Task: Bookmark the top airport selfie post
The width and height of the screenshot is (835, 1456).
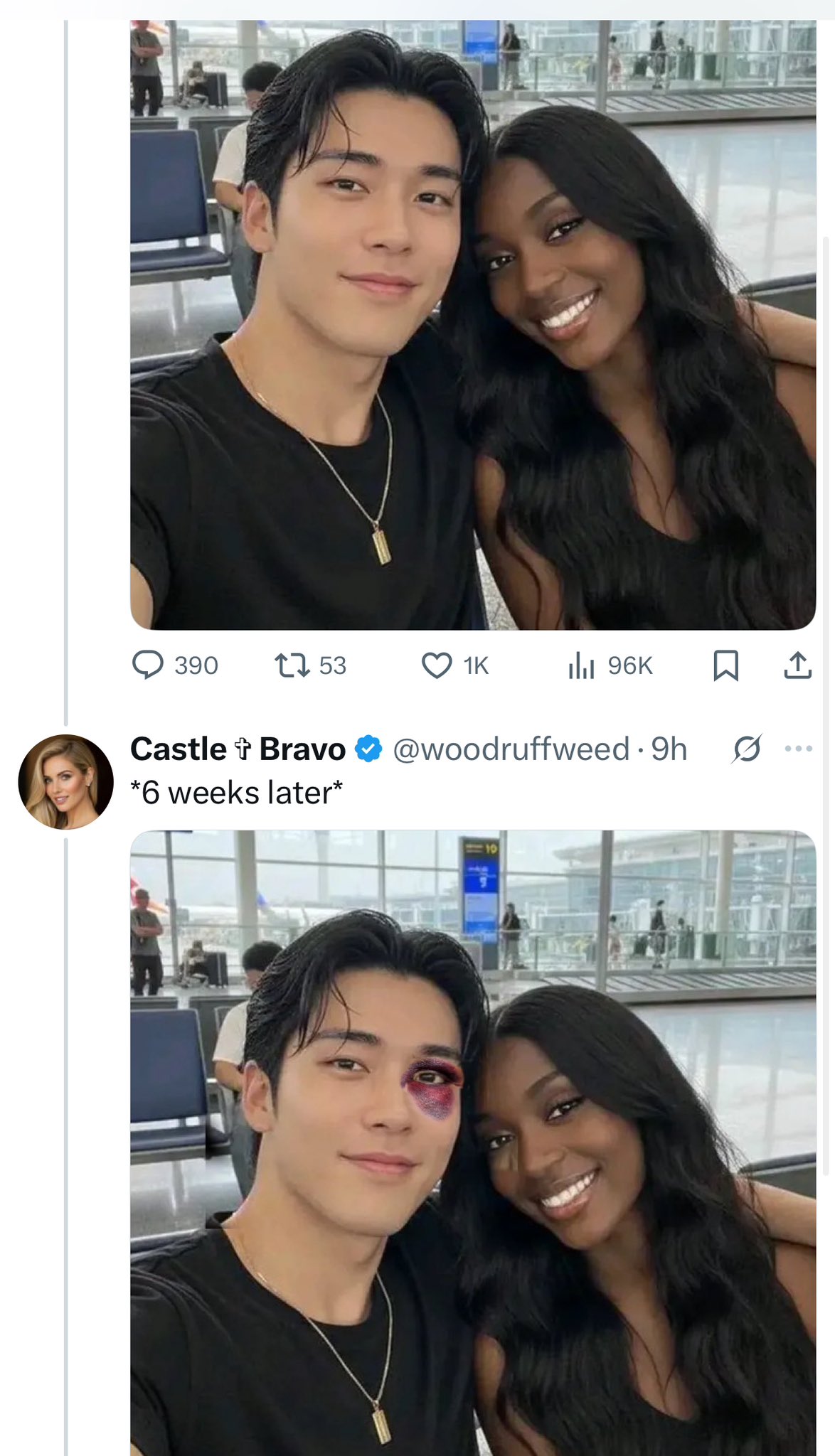Action: pos(725,665)
